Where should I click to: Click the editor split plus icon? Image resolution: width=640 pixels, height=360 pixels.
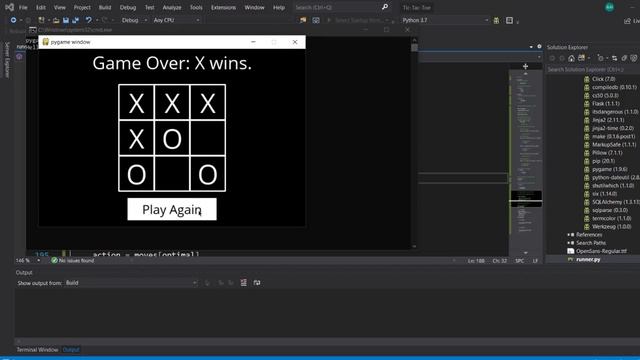pyautogui.click(x=525, y=66)
